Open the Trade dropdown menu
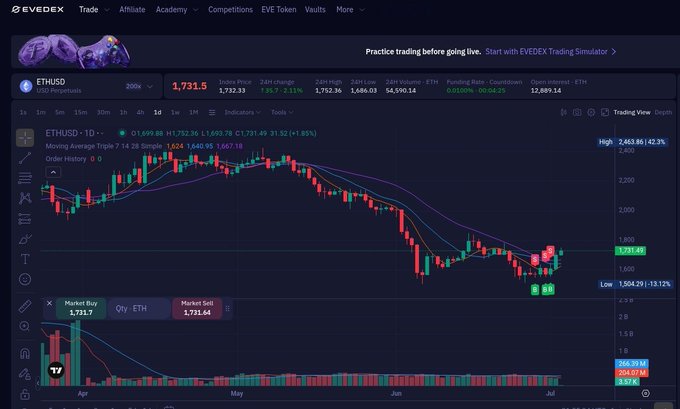This screenshot has height=409, width=680. 94,10
